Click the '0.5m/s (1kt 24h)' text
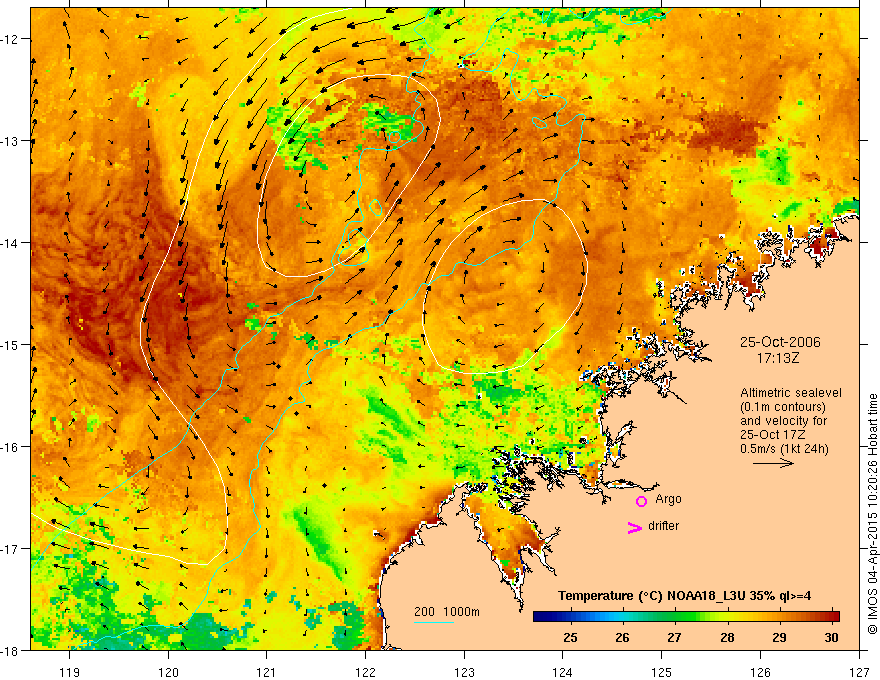The image size is (880, 680). pyautogui.click(x=785, y=449)
